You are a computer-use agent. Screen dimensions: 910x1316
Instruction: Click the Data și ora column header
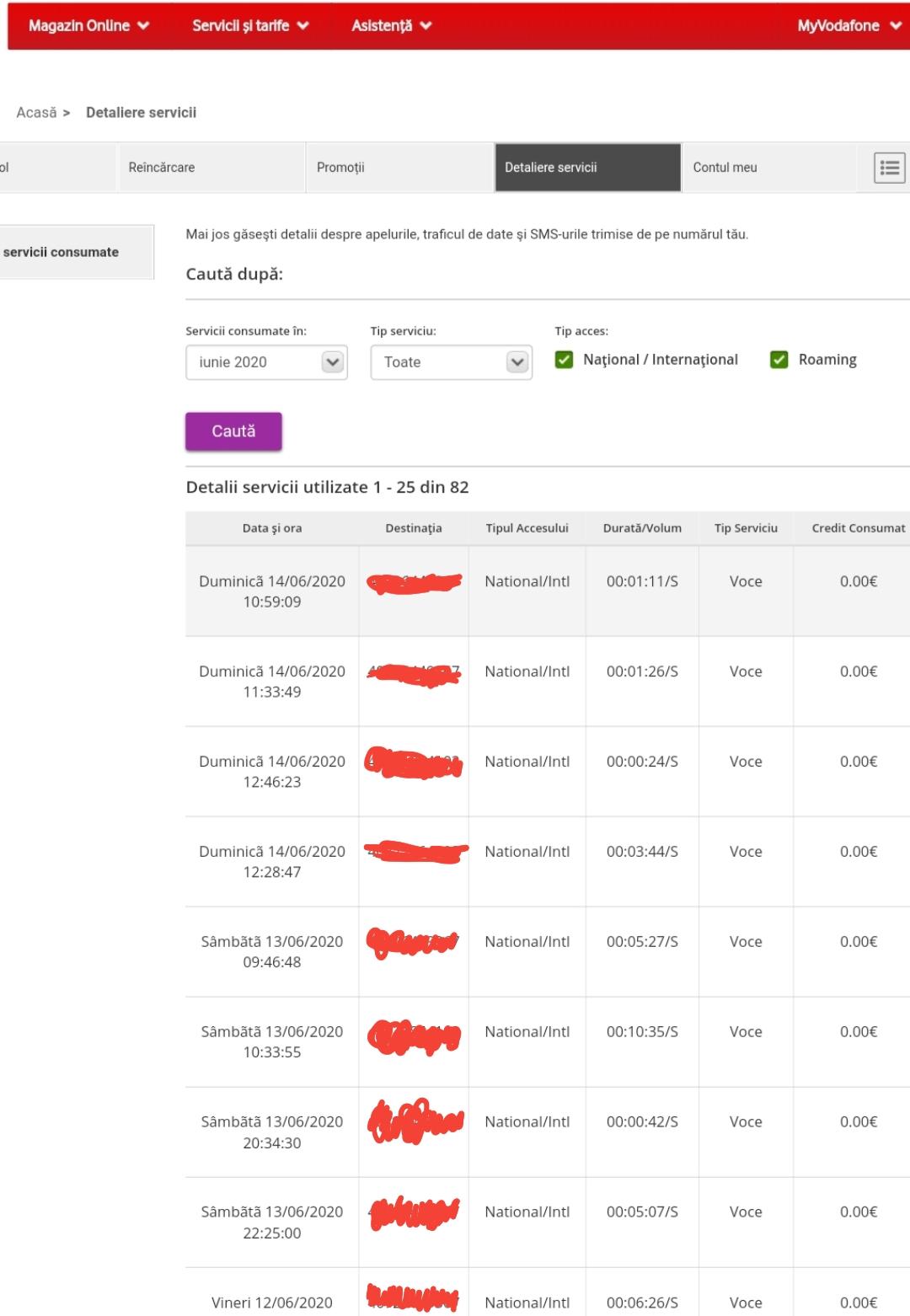(271, 528)
